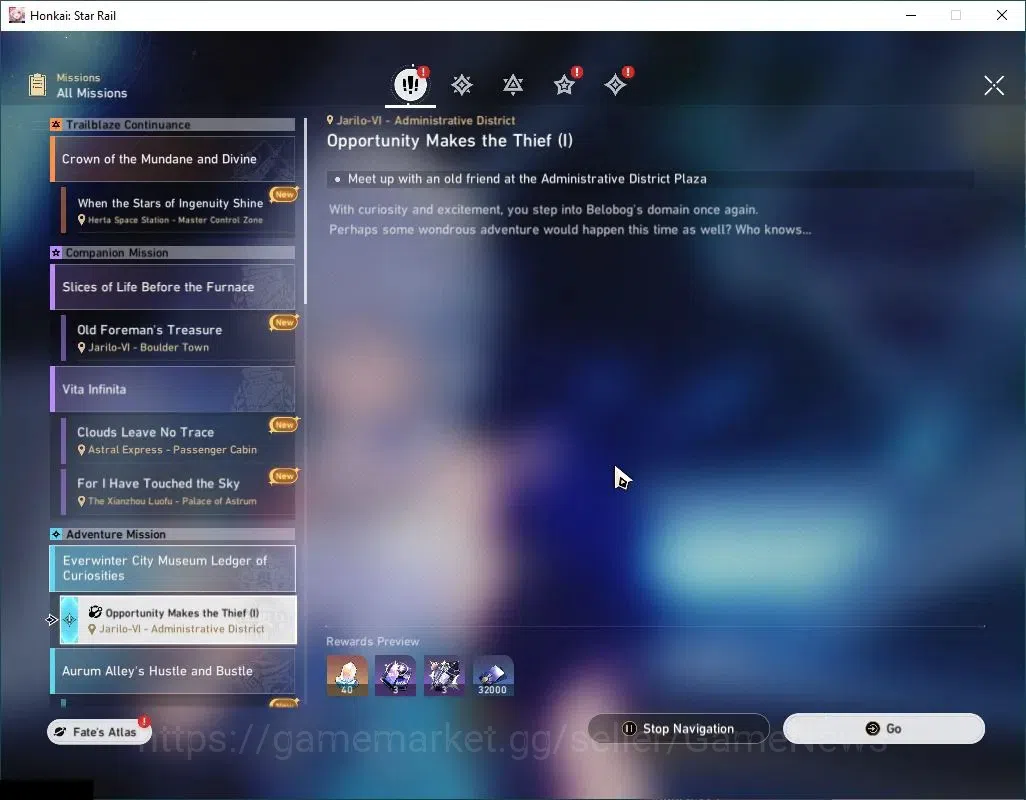Expand Aurum Alley's Hustle and Bustle
Screen dimensions: 1026x800
(173, 671)
